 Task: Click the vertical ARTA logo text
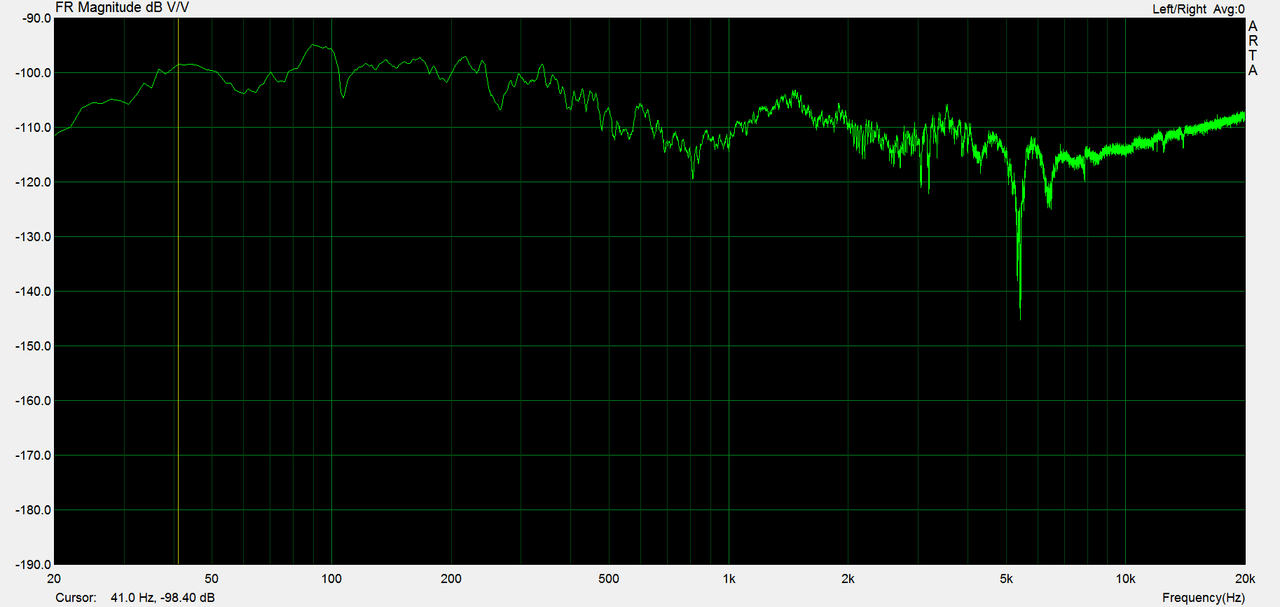(1253, 48)
